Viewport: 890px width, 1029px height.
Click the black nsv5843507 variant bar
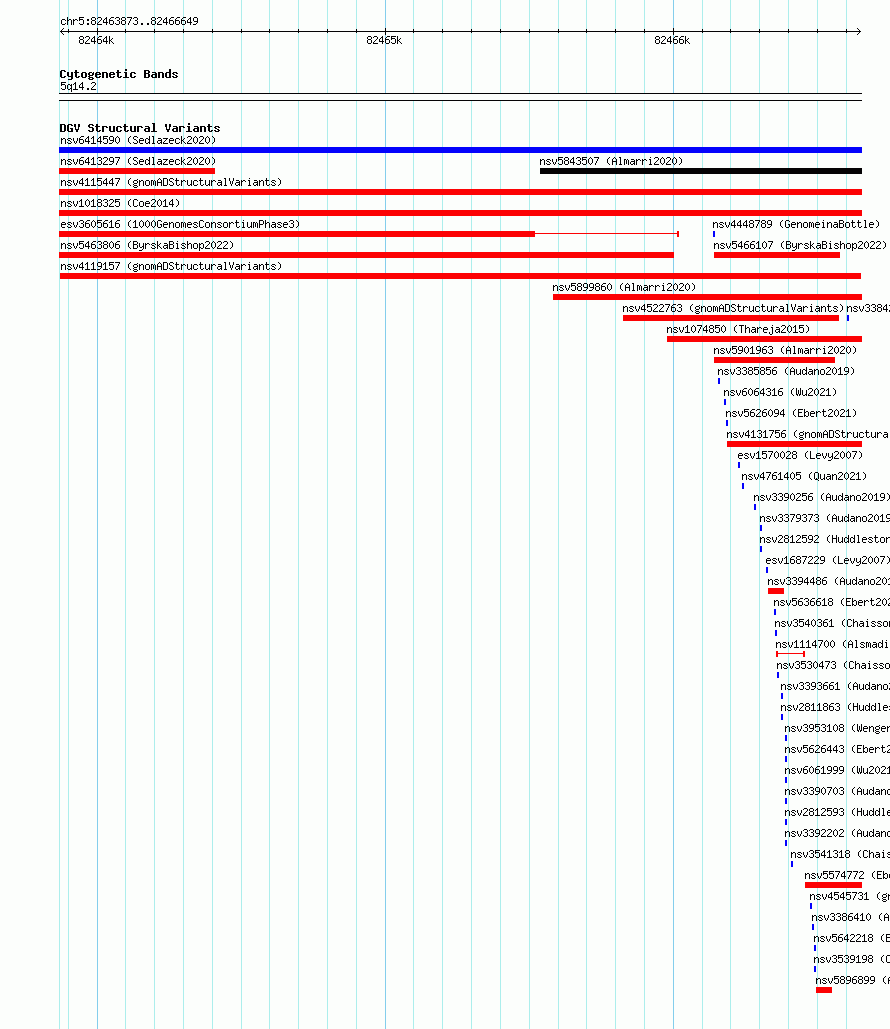tap(701, 171)
